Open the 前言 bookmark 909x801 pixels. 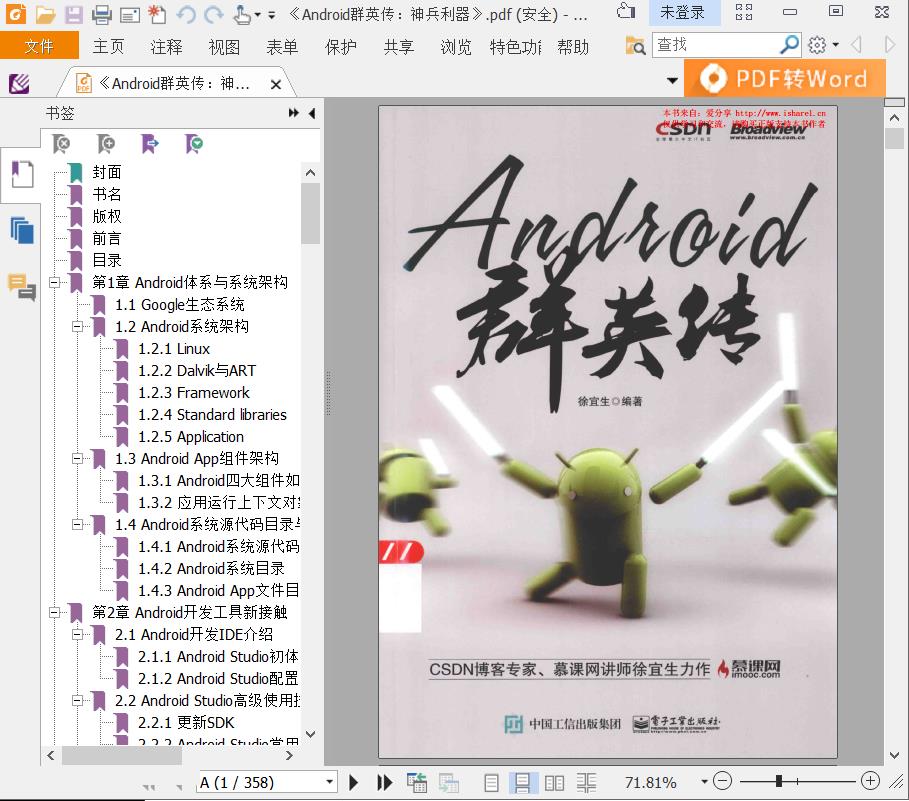107,238
